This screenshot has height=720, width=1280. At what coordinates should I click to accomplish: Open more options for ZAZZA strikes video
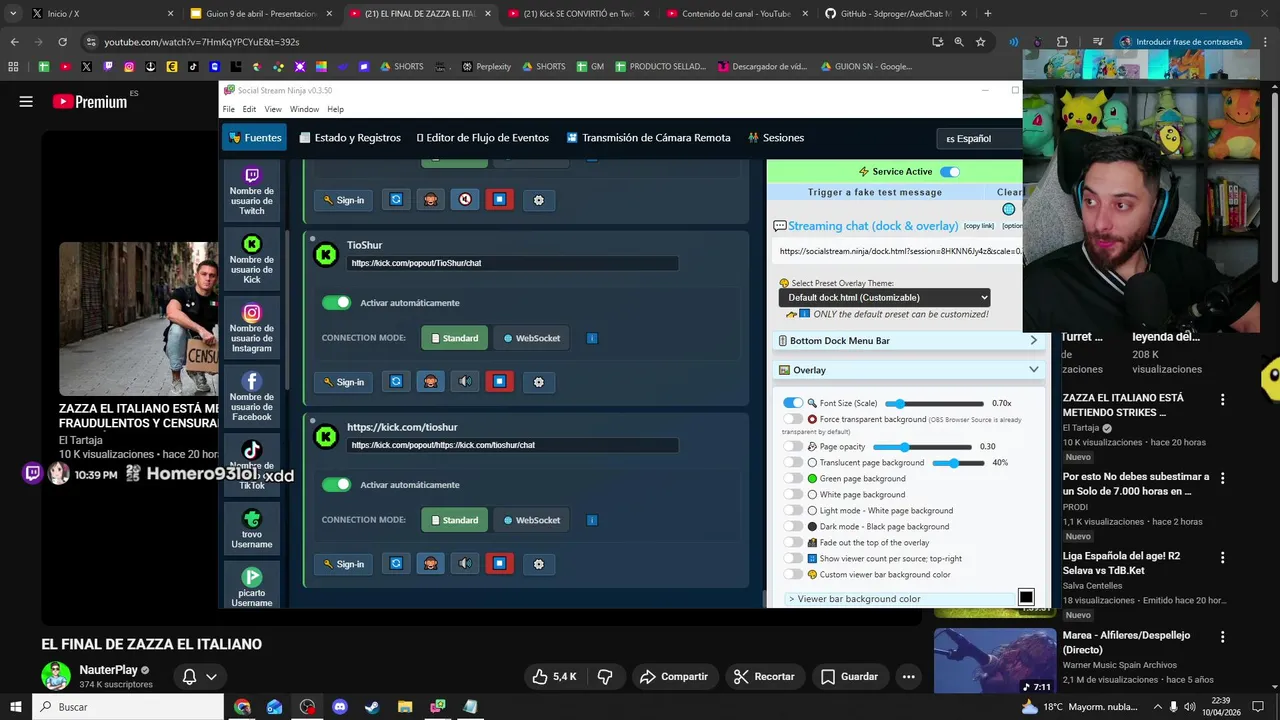(1222, 400)
